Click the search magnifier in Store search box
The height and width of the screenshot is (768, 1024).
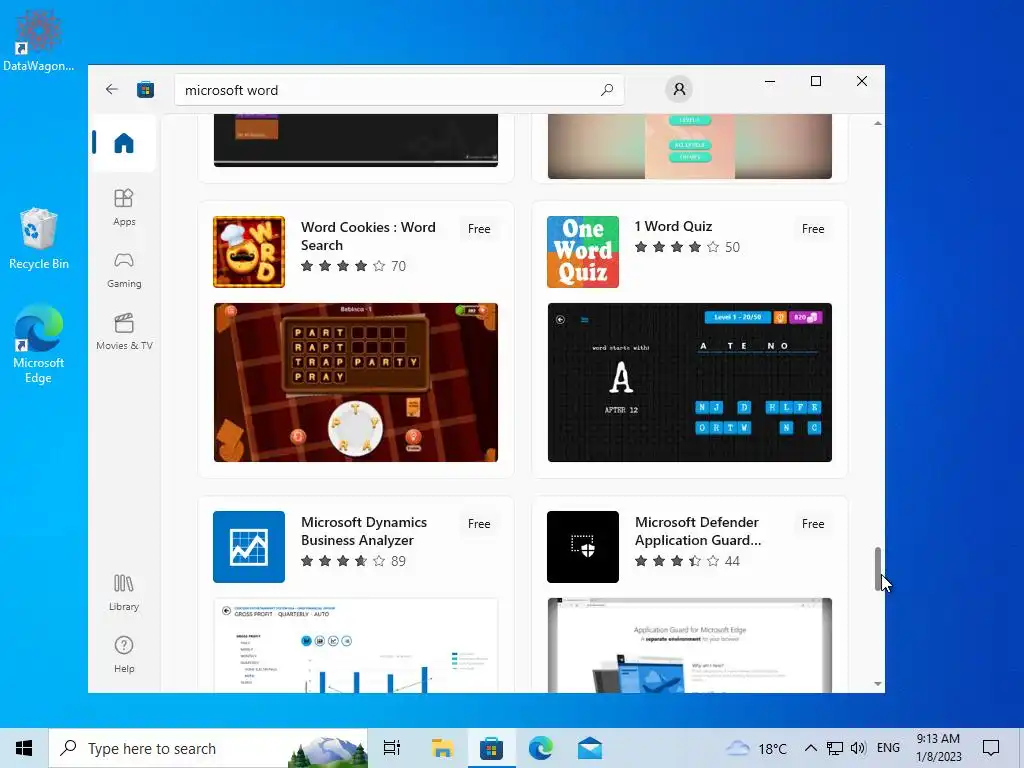[x=607, y=89]
